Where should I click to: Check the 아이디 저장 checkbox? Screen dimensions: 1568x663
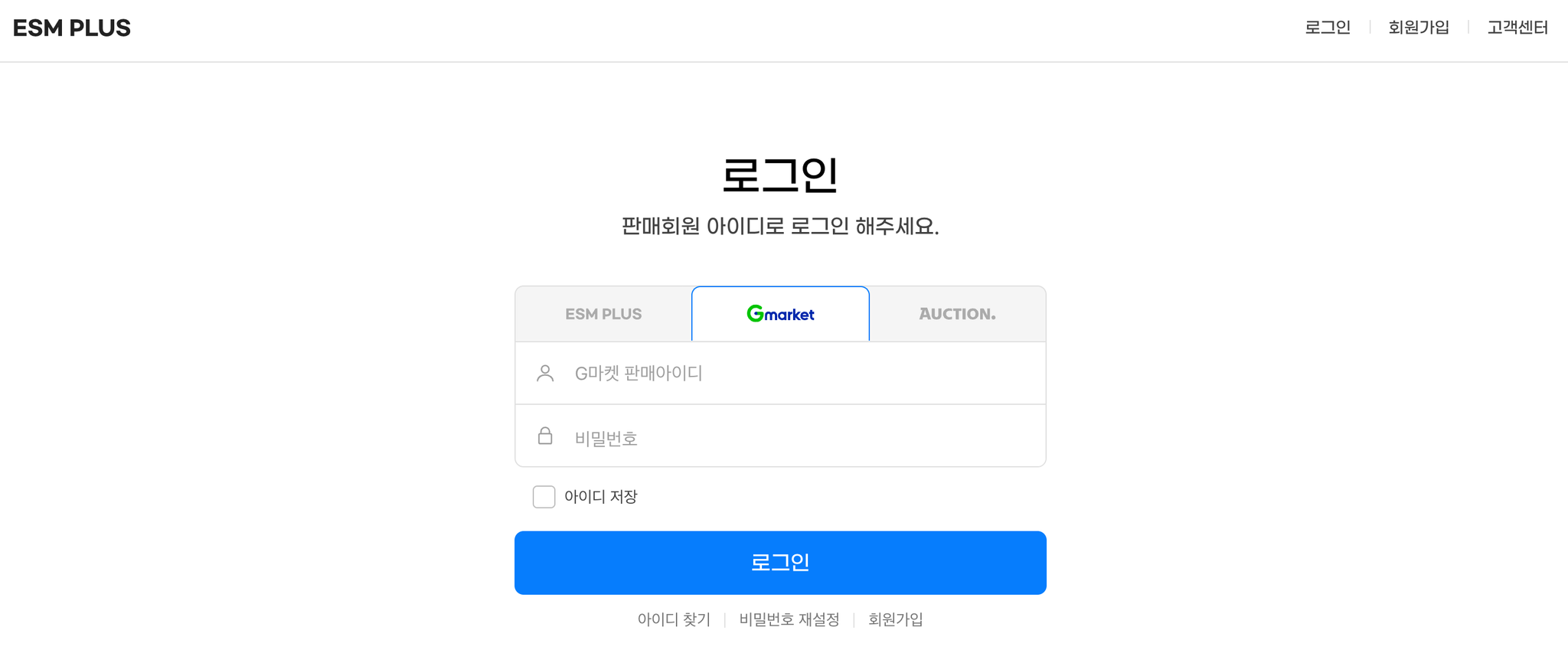pos(544,497)
